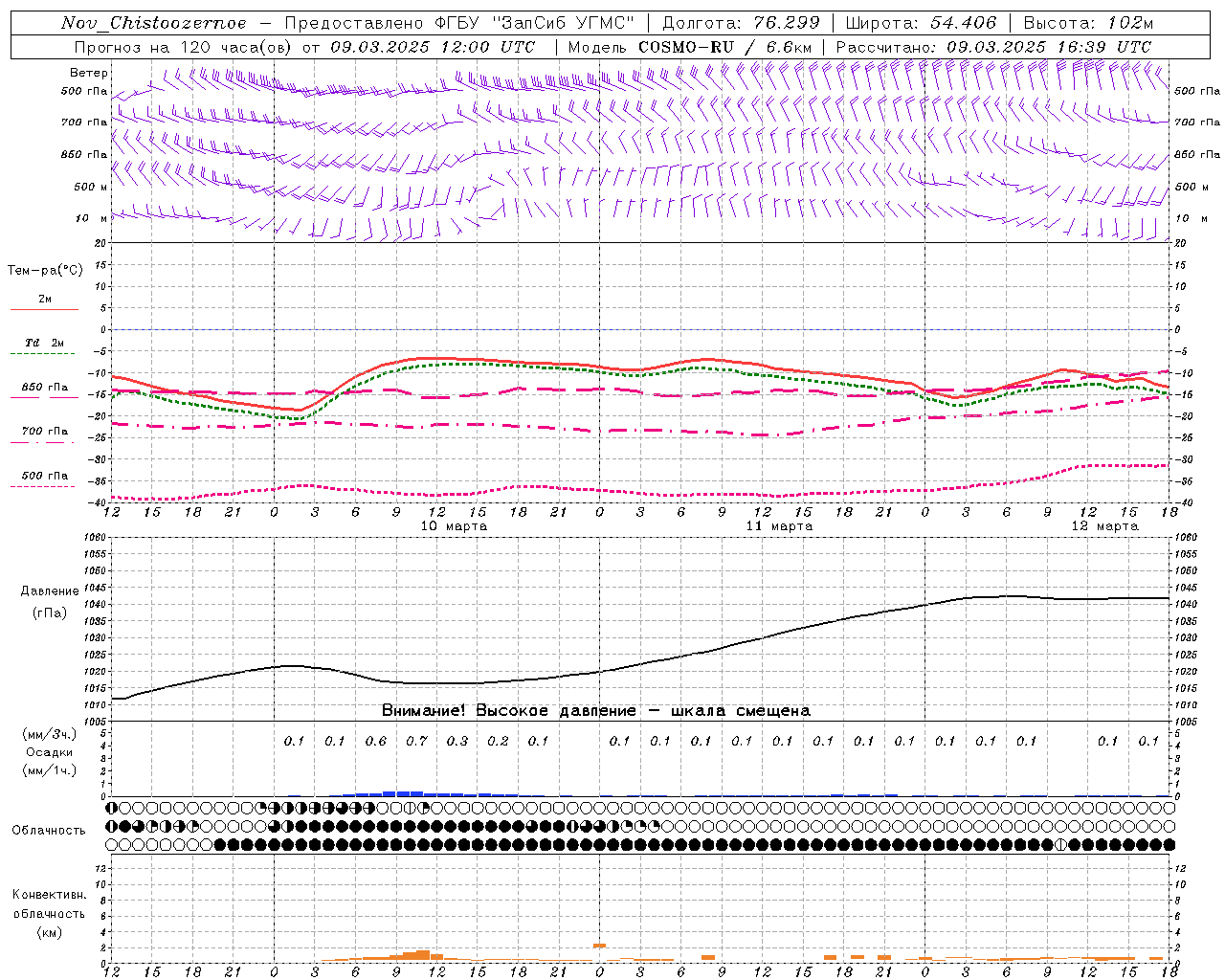The width and height of the screenshot is (1225, 980).
Task: Click calculation time 09.03.2025 16:39 UTC
Action: point(1049,47)
